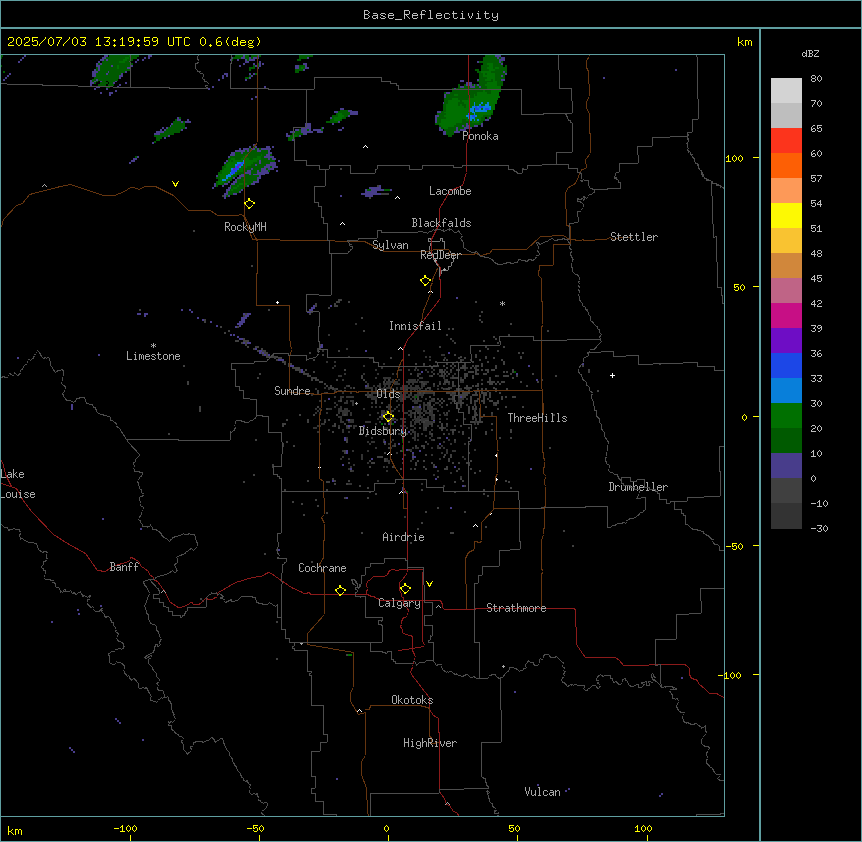Click the Sundre label
The image size is (862, 842).
(292, 391)
